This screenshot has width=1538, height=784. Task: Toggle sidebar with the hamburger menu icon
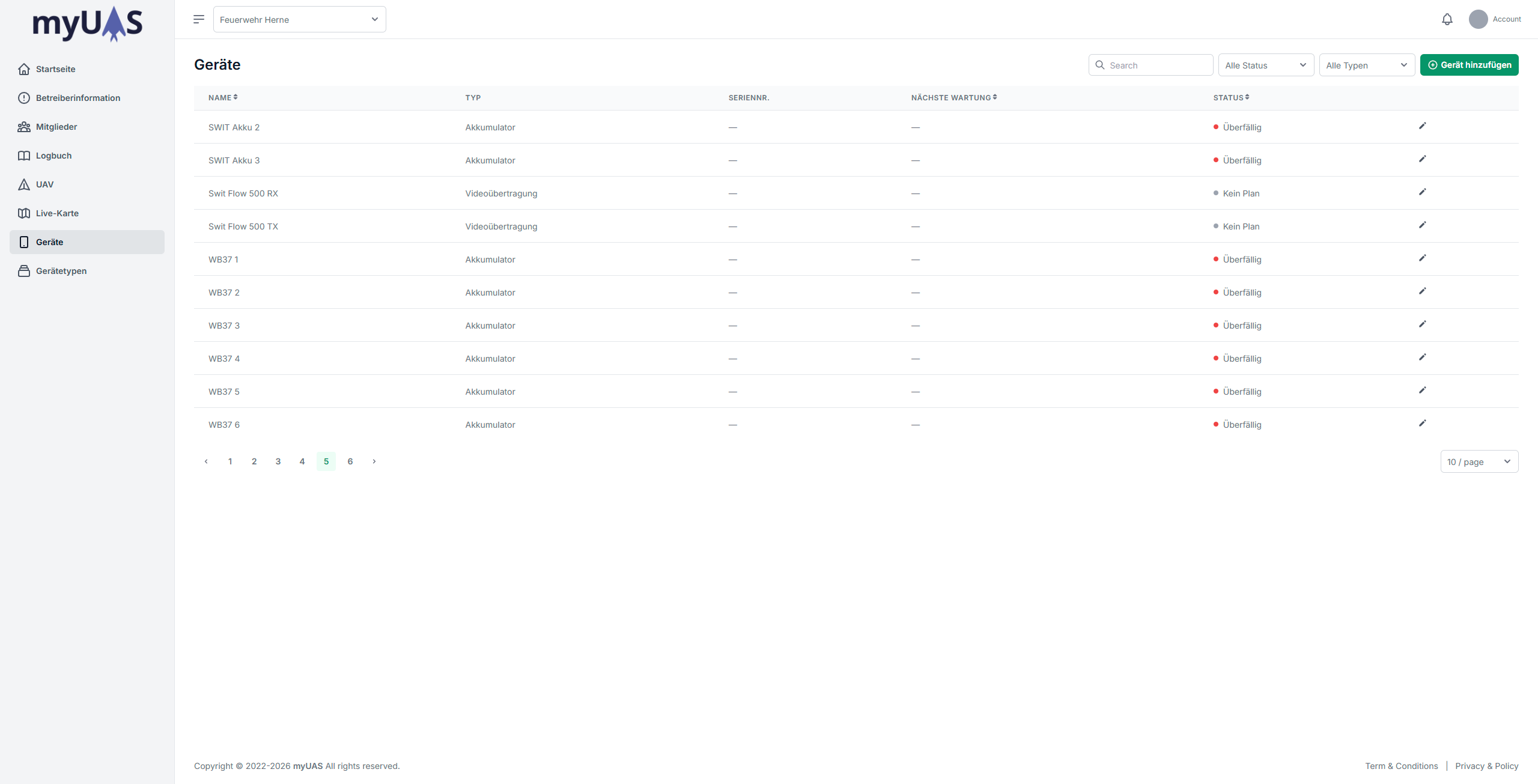199,19
